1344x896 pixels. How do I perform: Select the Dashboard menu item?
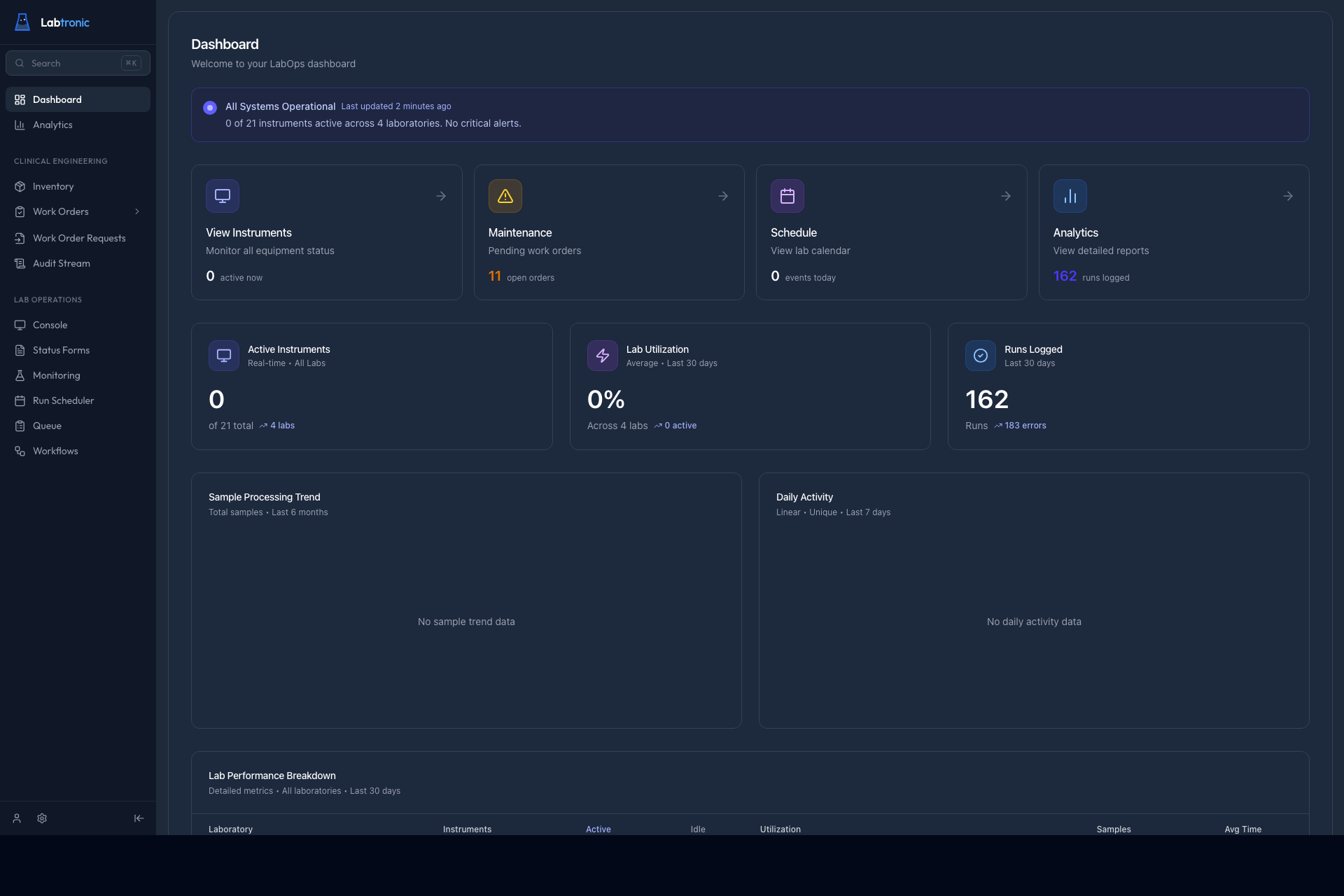click(57, 99)
